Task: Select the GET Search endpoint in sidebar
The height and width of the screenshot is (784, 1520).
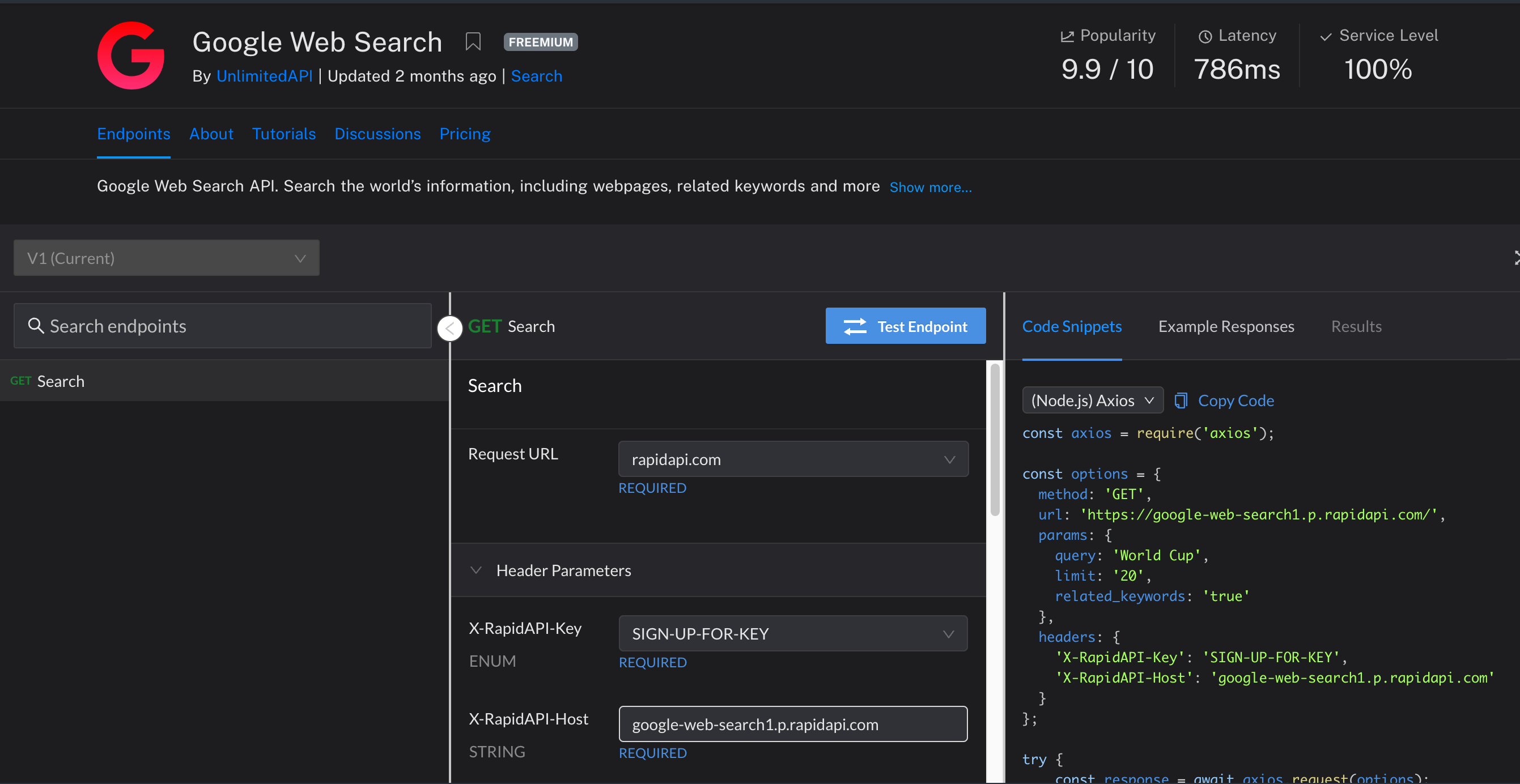Action: click(x=224, y=381)
